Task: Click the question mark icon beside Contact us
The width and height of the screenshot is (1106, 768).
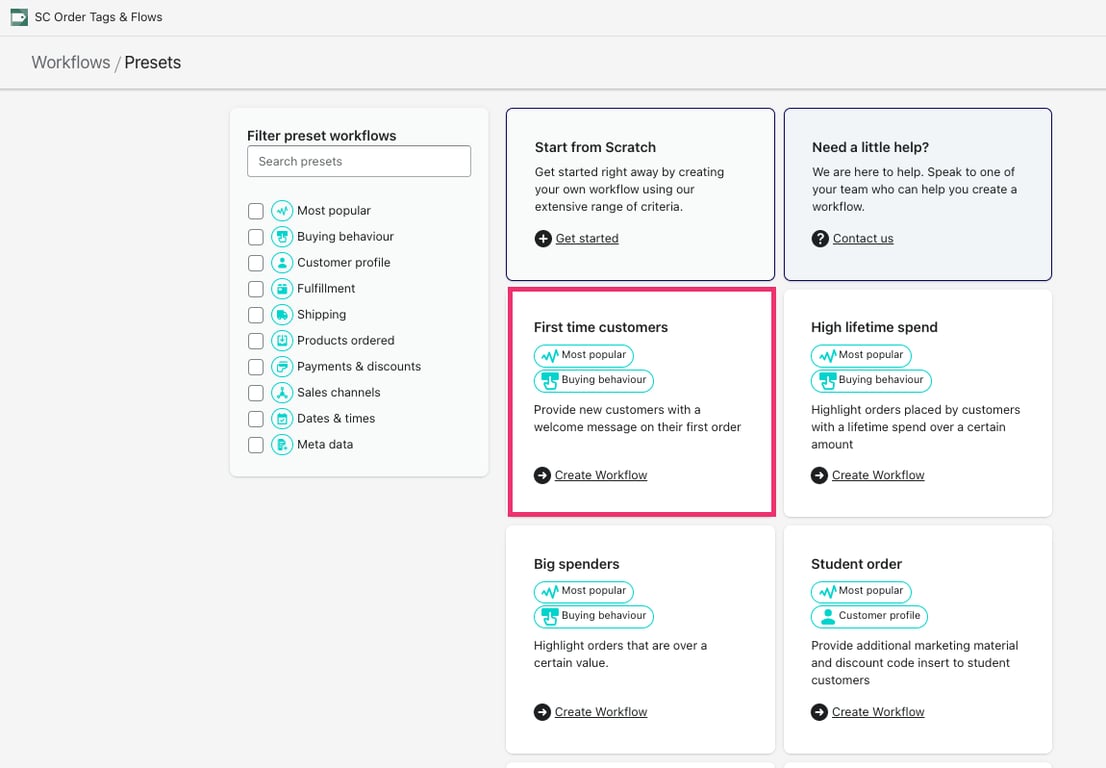Action: (x=820, y=238)
